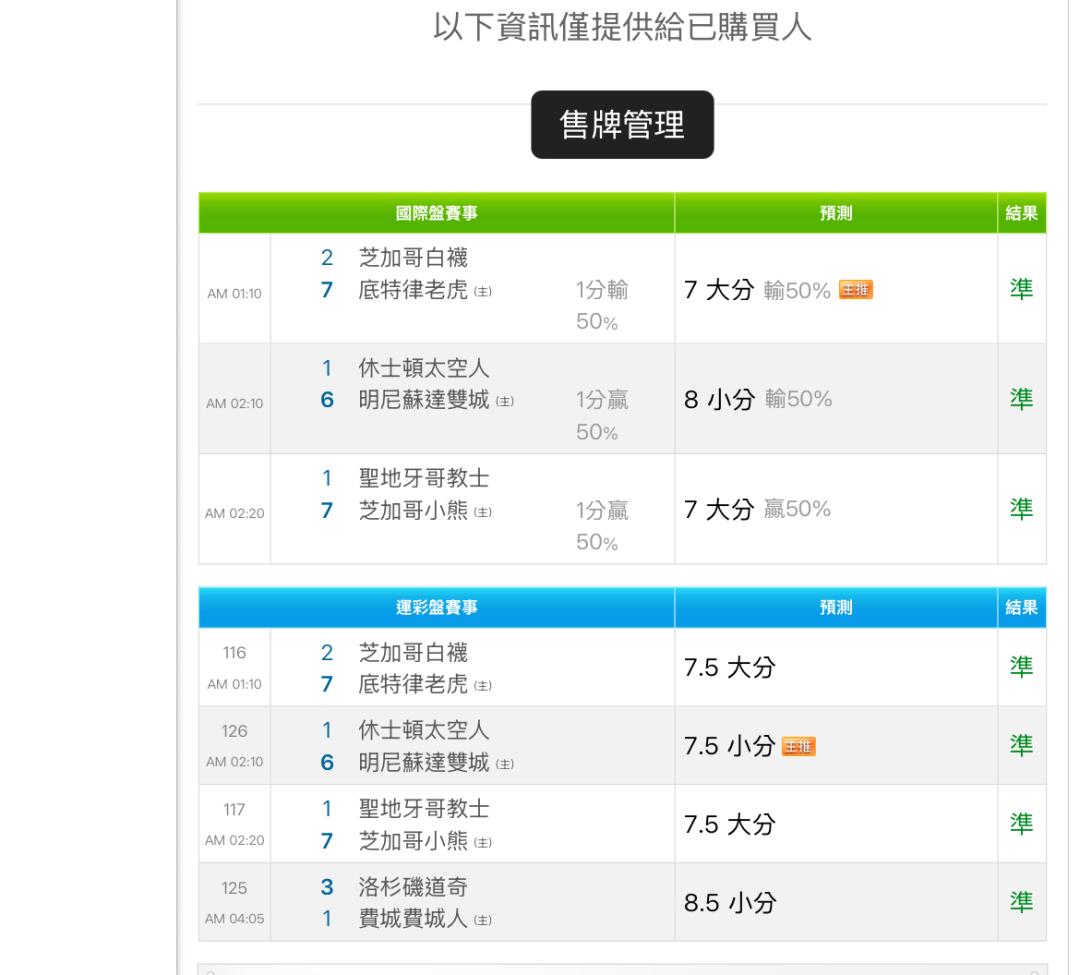Viewport: 1080px width, 975px height.
Task: Click the 結果 header in the international table
Action: pos(1021,213)
